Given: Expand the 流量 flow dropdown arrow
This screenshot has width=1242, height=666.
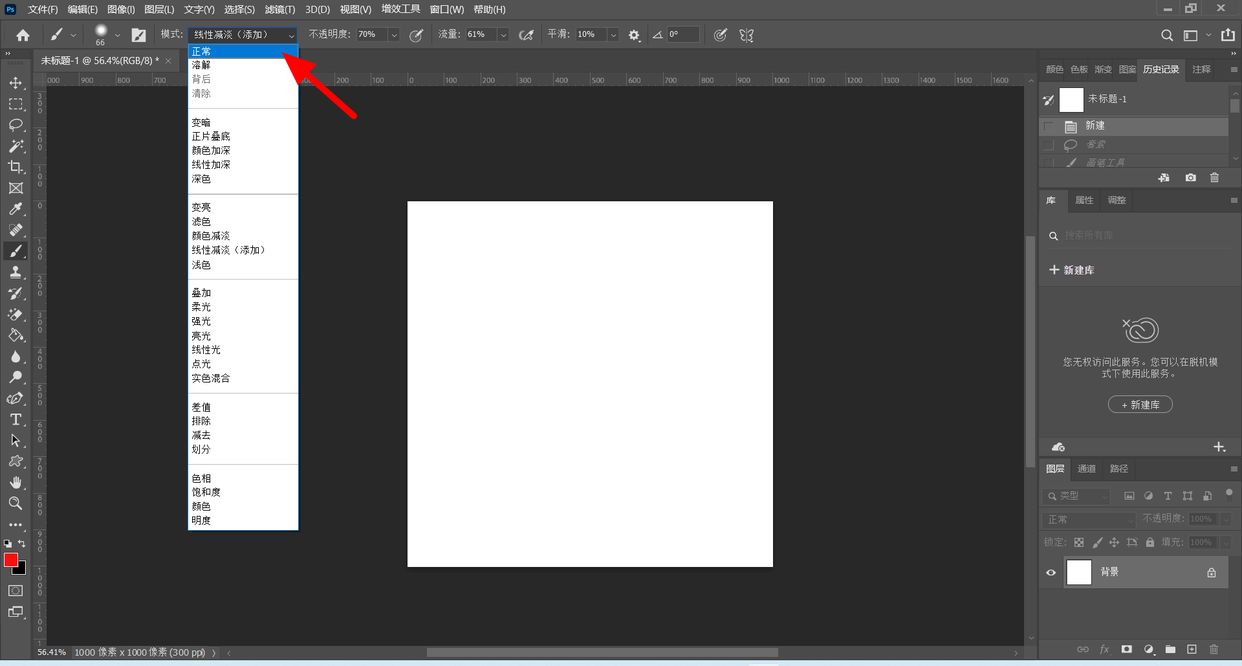Looking at the screenshot, I should pos(502,35).
